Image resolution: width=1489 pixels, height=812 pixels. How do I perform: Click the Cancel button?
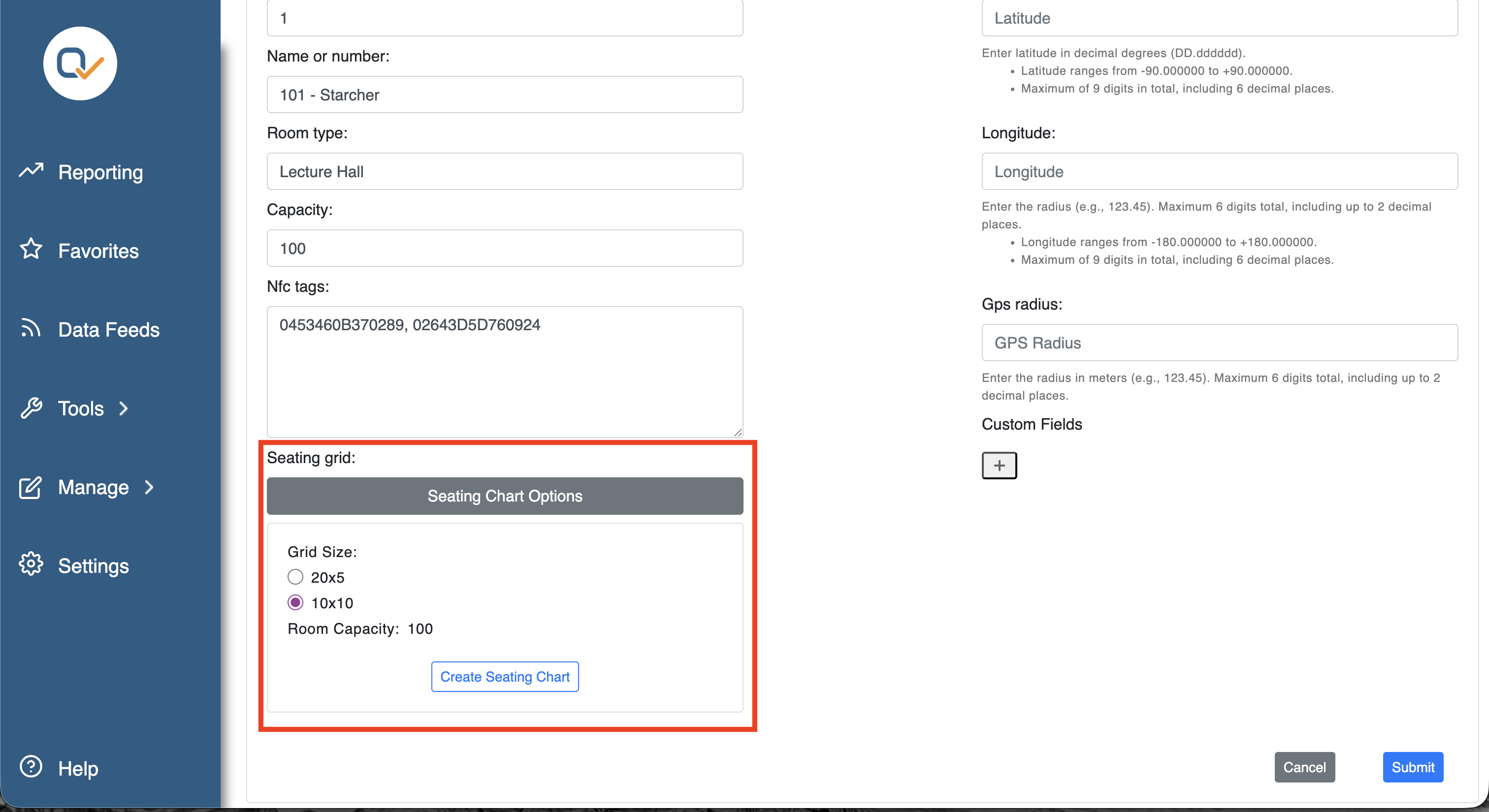(1305, 768)
